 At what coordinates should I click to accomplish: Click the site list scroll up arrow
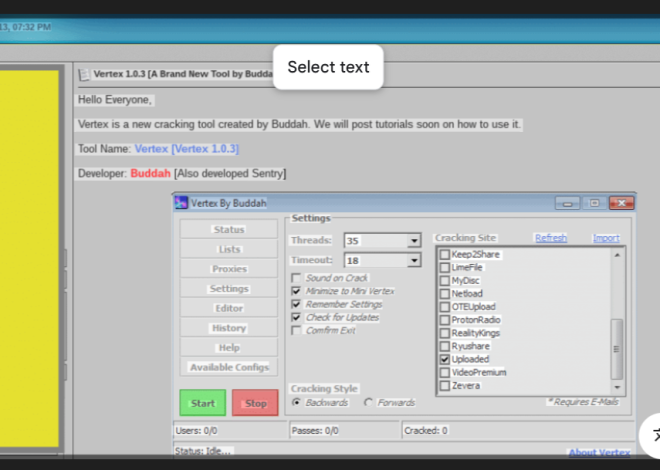click(617, 255)
